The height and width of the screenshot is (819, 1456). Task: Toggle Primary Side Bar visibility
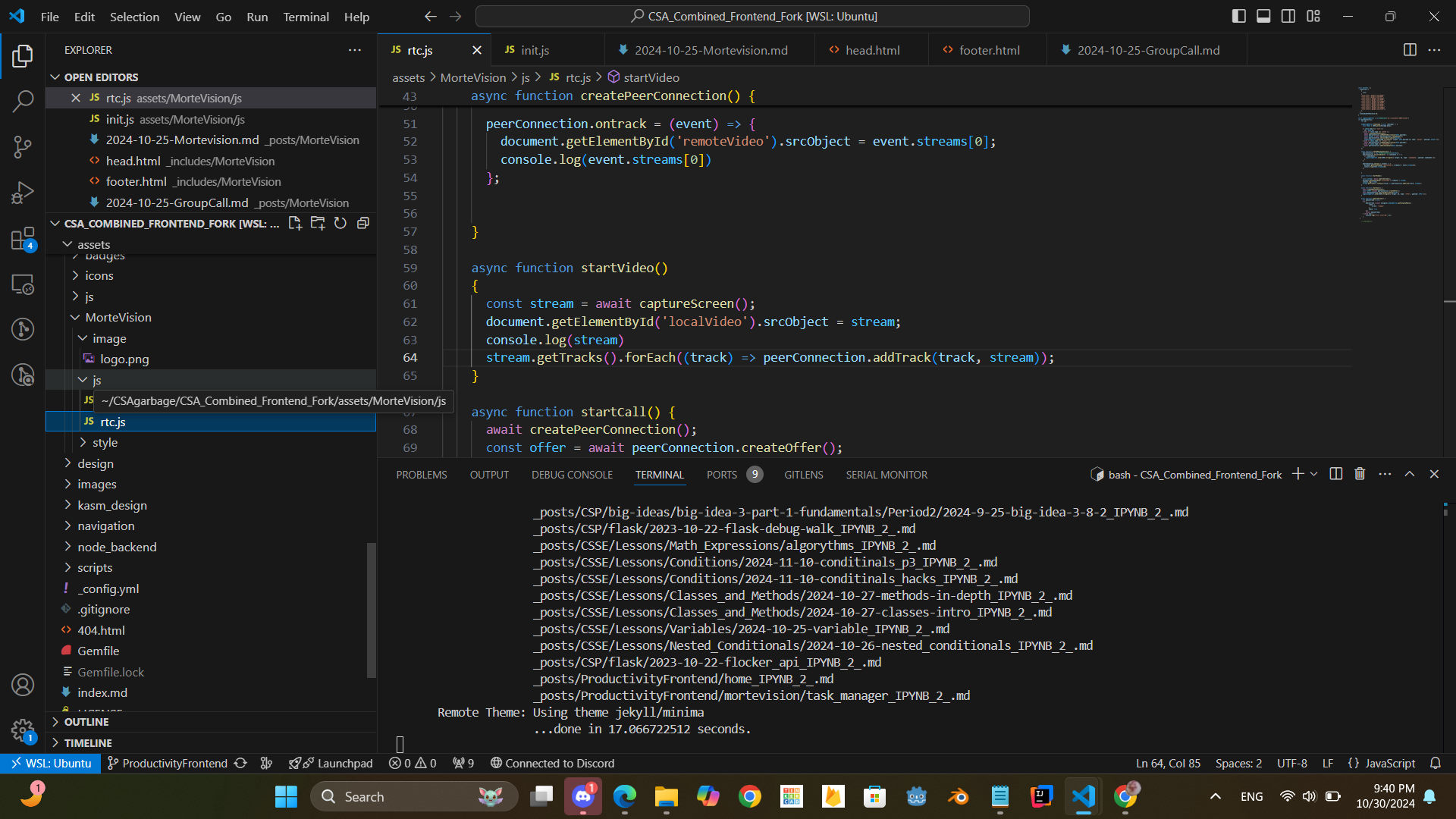click(x=1239, y=16)
